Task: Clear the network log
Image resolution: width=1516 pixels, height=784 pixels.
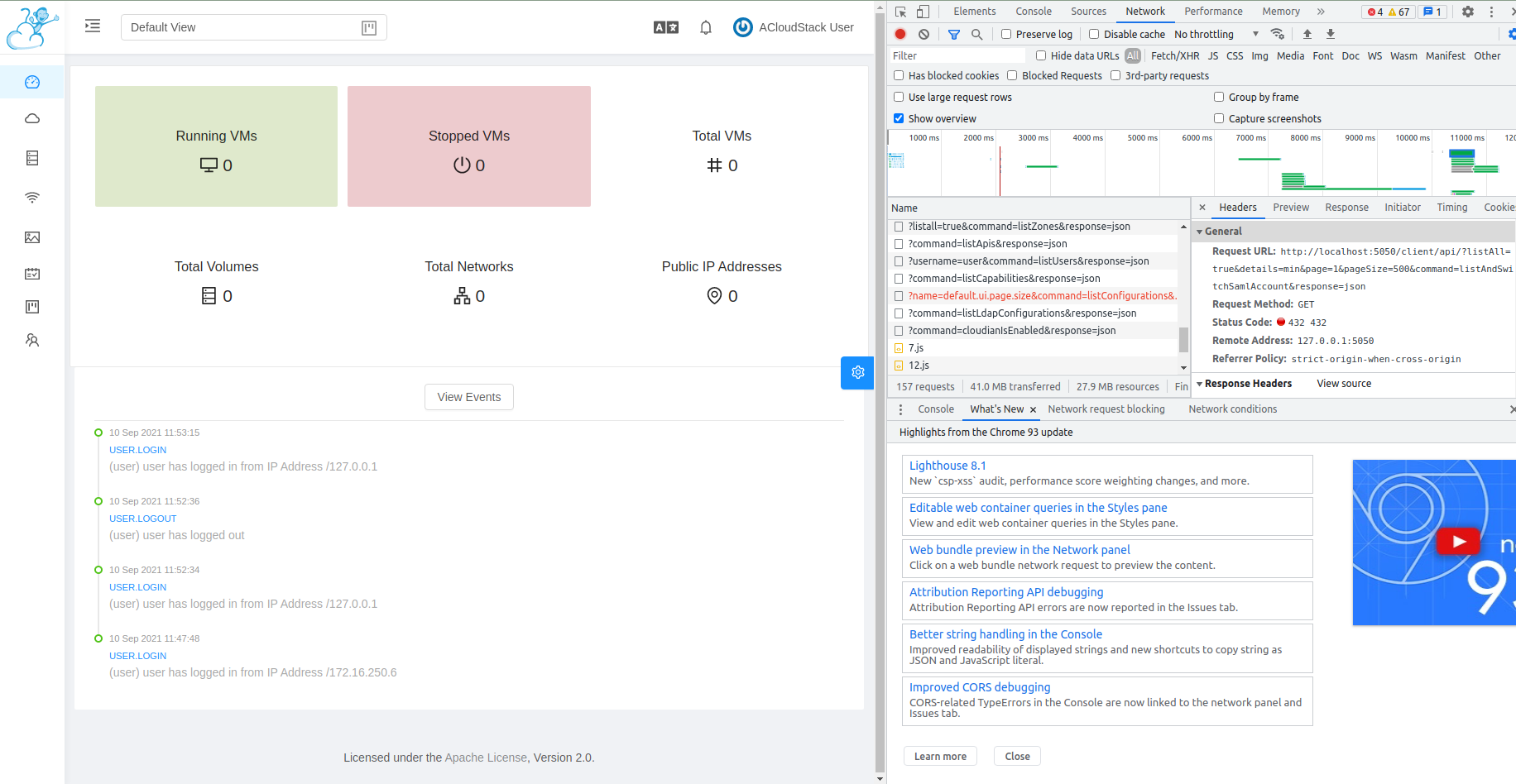Action: (x=924, y=34)
